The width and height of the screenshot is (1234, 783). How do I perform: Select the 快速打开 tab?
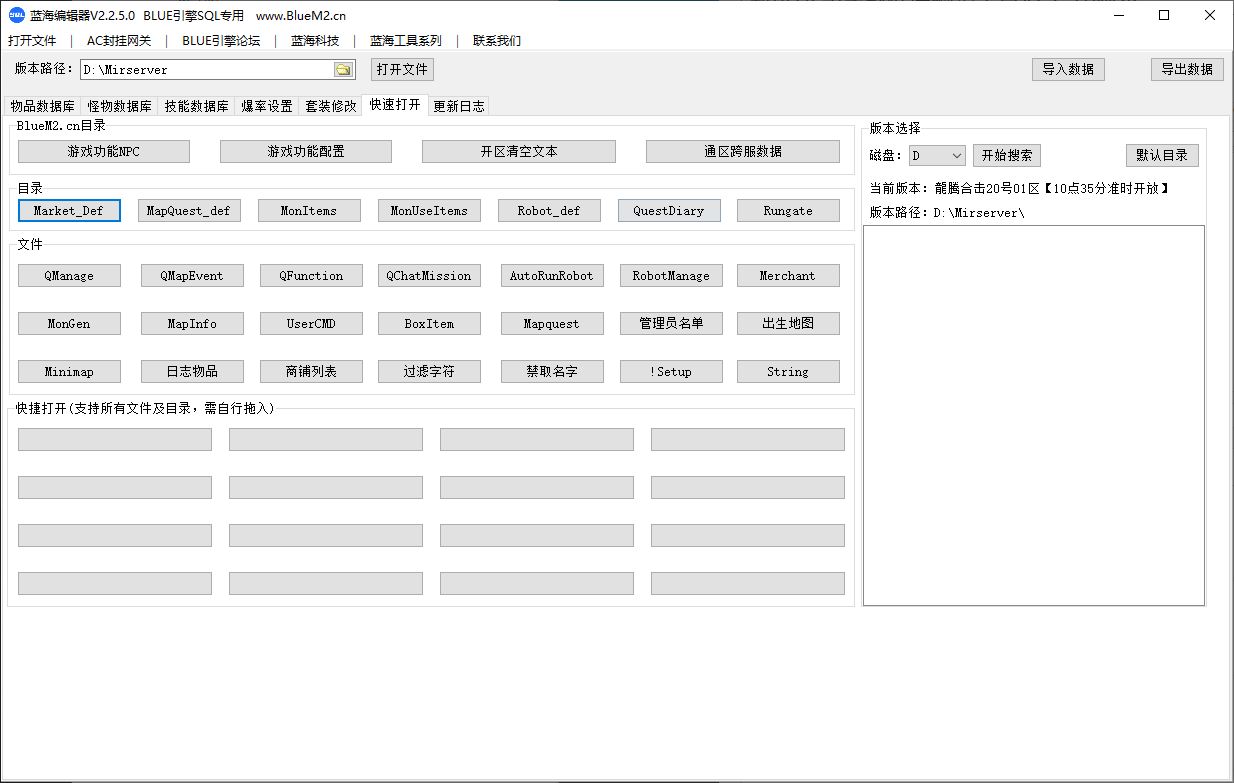coord(395,104)
